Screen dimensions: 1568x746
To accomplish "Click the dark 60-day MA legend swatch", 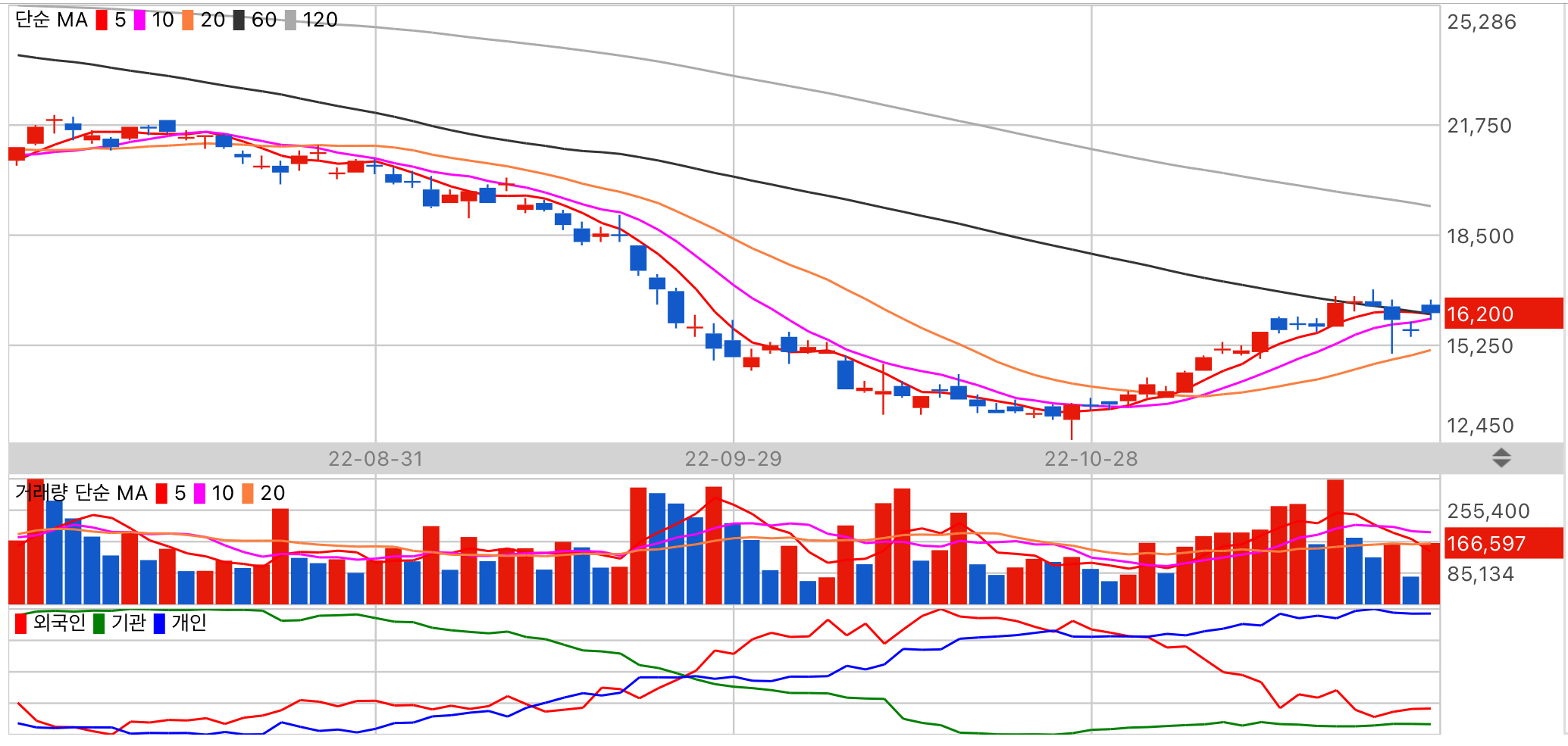I will (239, 20).
